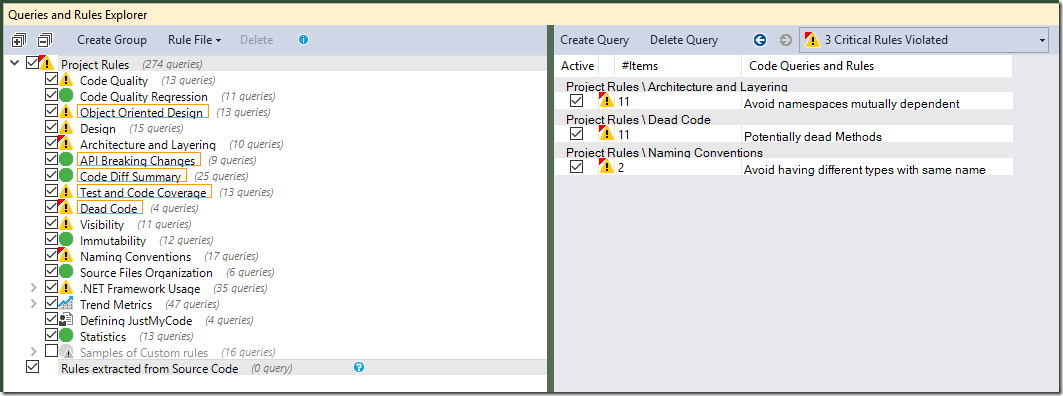1063x396 pixels.
Task: Toggle the Rules extracted from Source Code checkbox
Action: pos(33,367)
